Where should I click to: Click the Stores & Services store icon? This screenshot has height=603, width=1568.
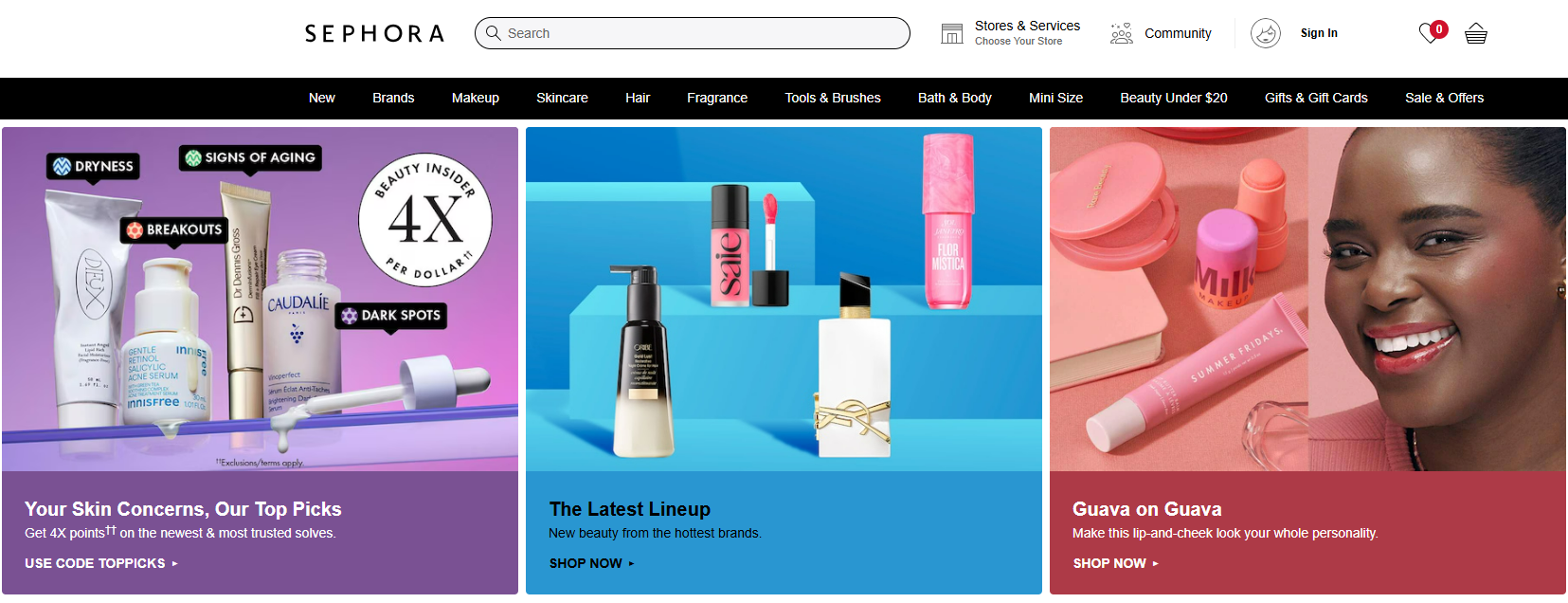(951, 33)
